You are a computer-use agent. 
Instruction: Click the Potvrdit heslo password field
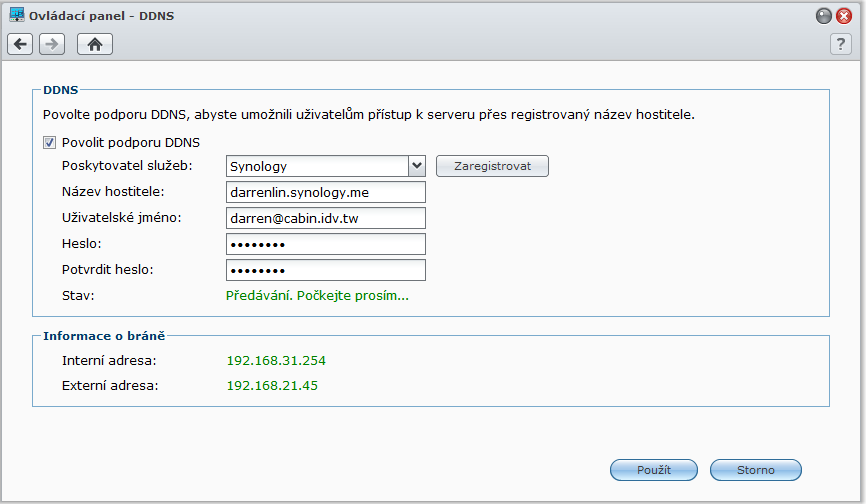(326, 270)
